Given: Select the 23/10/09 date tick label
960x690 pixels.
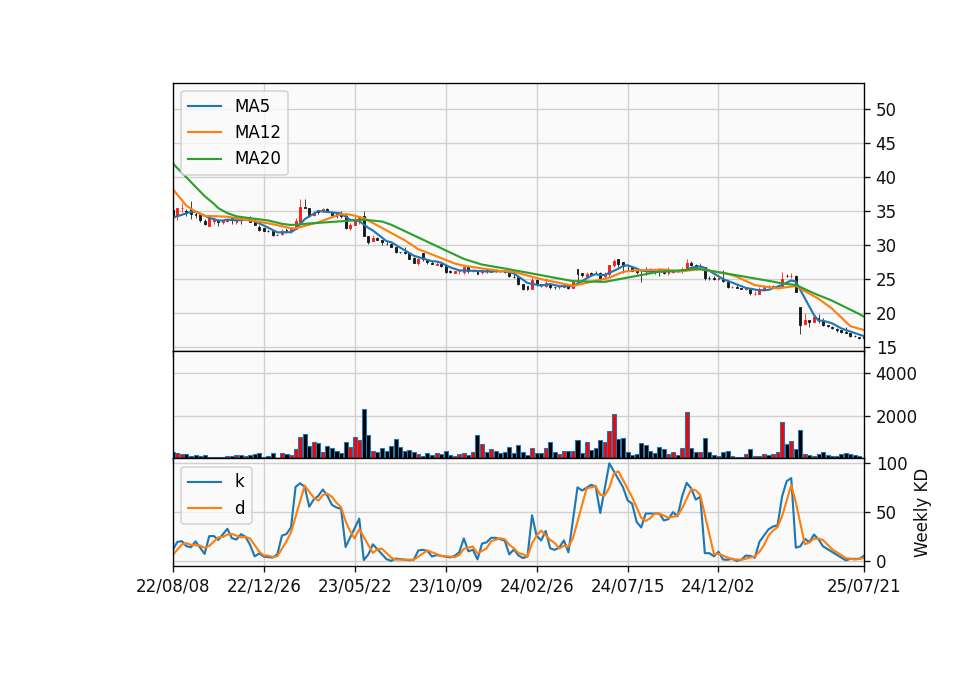Looking at the screenshot, I should [x=446, y=586].
